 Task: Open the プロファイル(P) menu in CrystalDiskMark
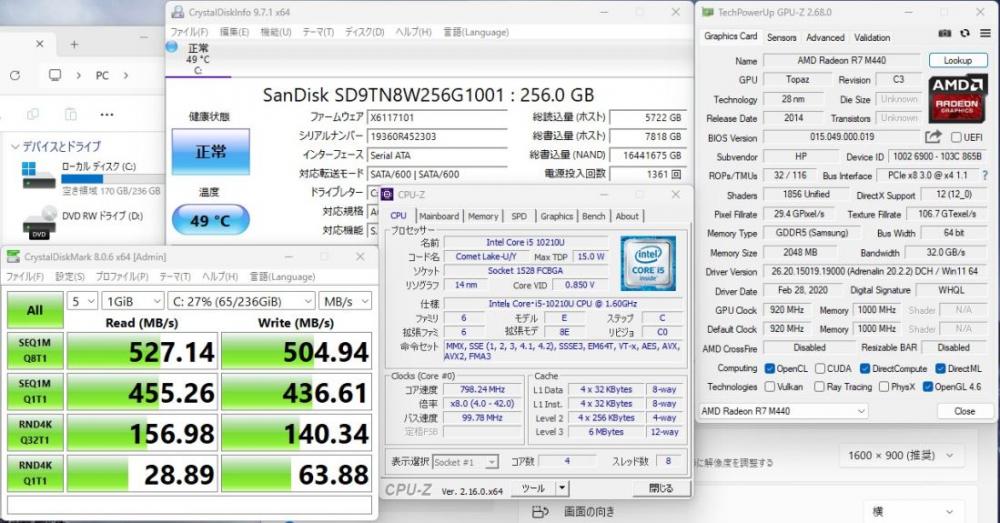click(122, 276)
